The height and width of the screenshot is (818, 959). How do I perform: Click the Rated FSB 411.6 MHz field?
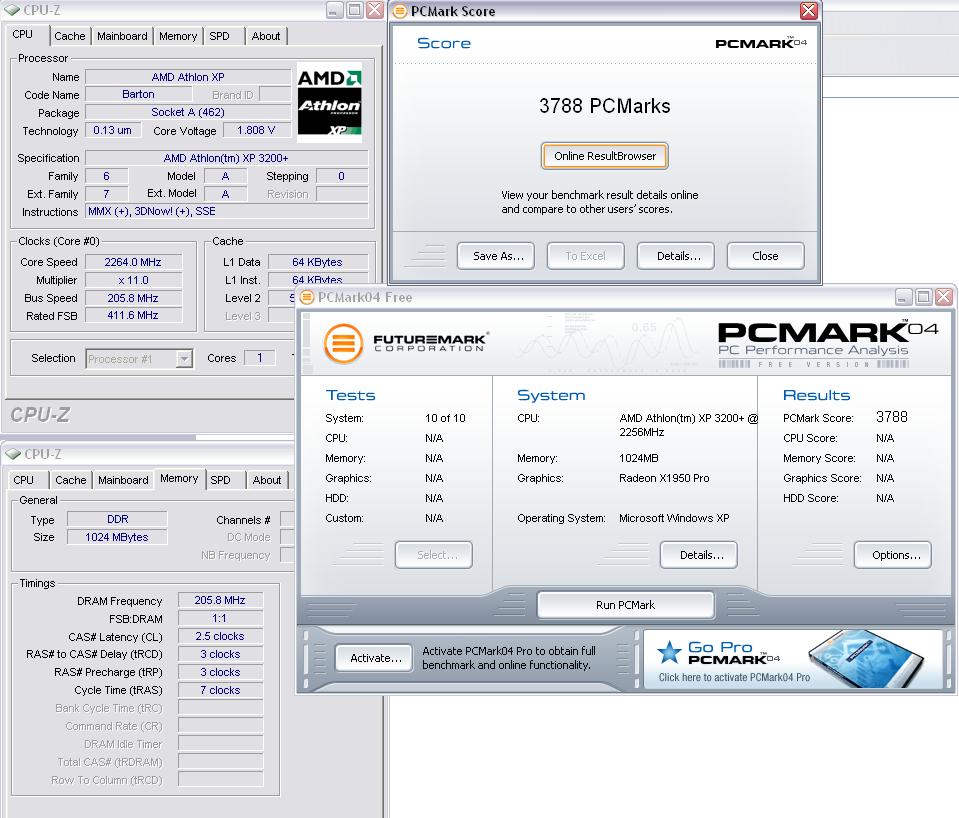(133, 316)
